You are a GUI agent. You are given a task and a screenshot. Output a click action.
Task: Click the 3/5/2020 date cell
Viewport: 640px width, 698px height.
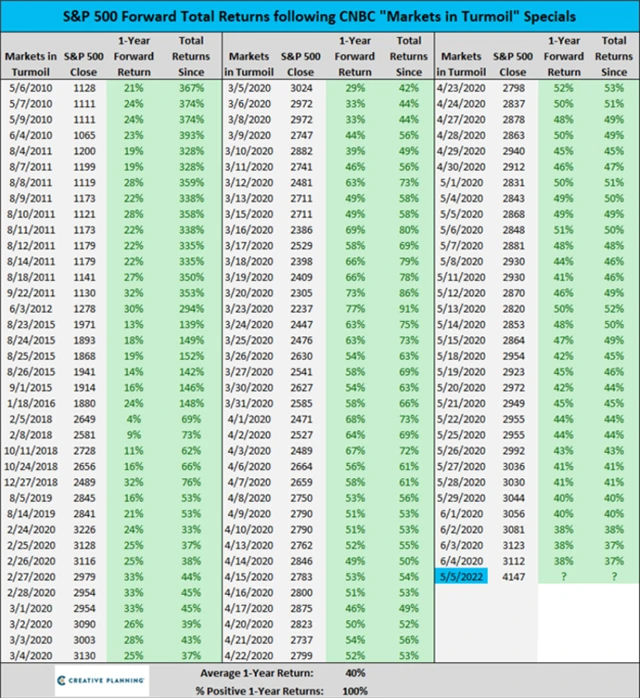[244, 86]
